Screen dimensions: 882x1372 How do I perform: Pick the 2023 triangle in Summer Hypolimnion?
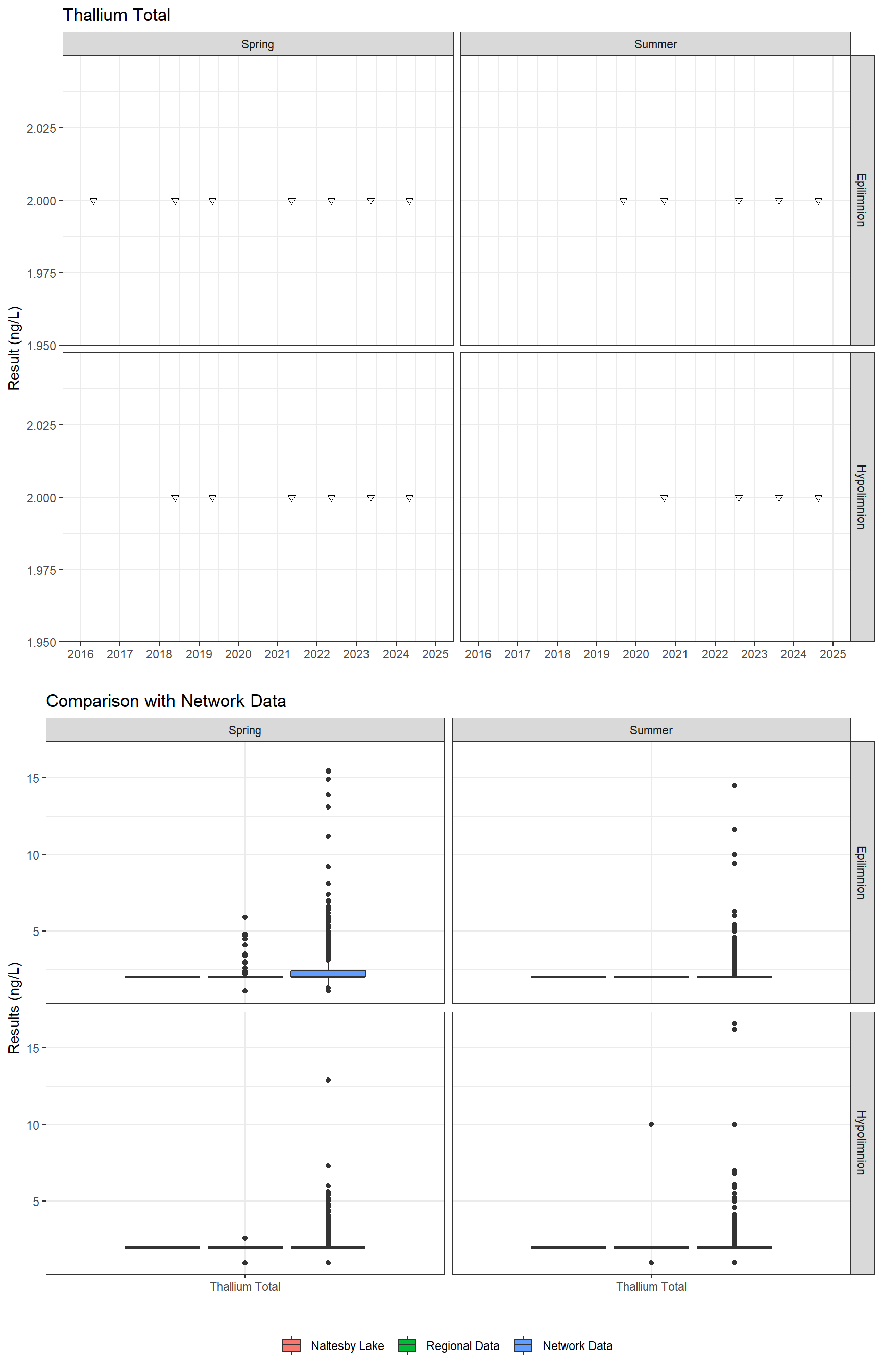point(779,498)
